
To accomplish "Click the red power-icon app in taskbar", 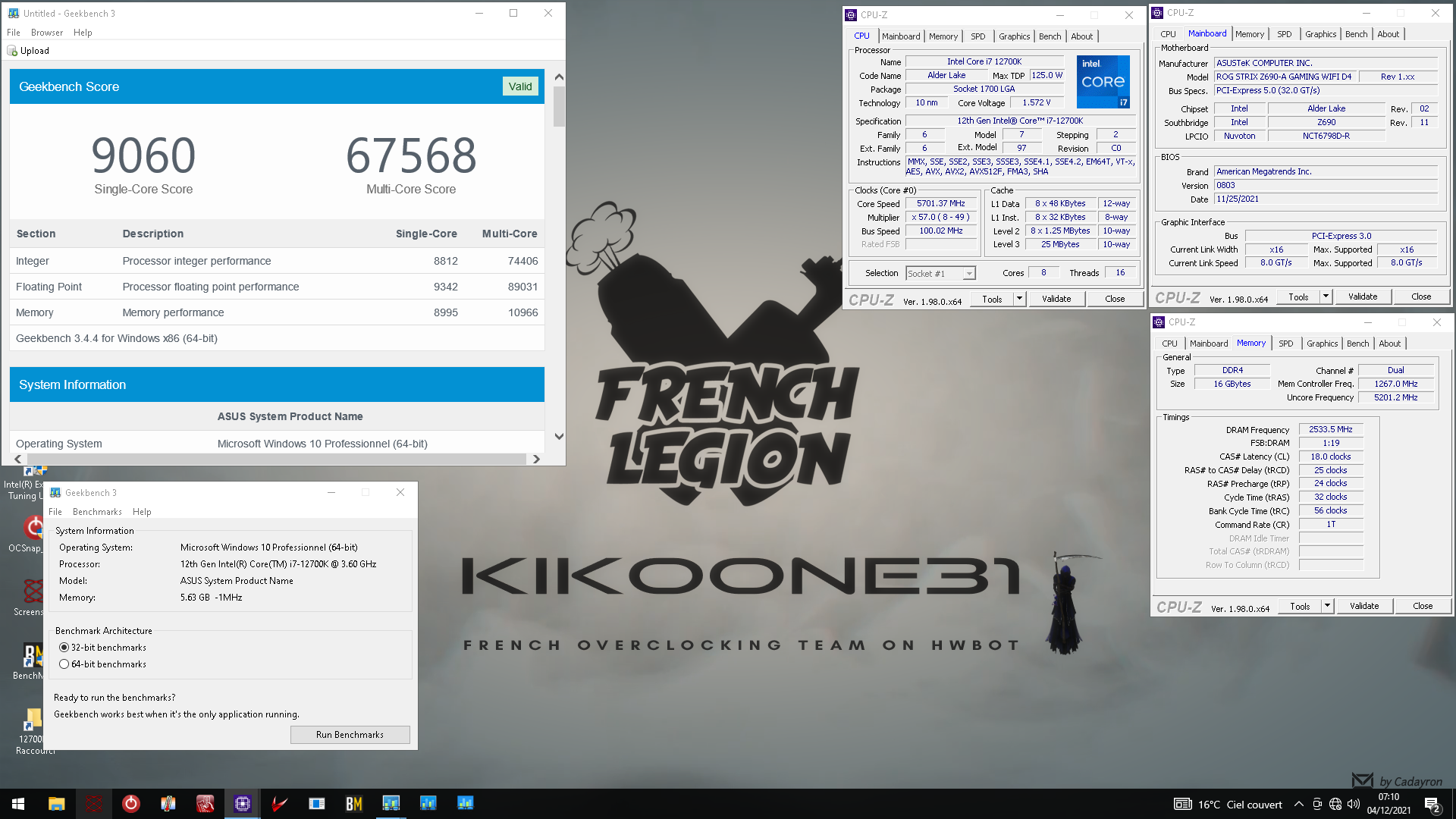I will (130, 804).
